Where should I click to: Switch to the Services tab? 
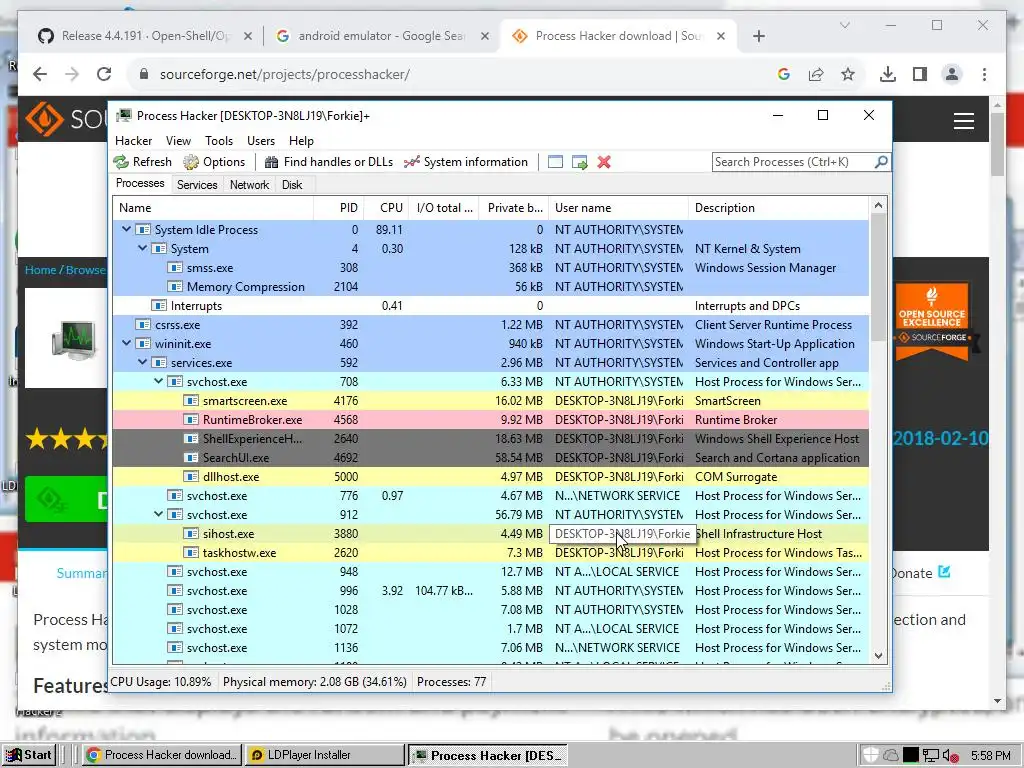197,185
